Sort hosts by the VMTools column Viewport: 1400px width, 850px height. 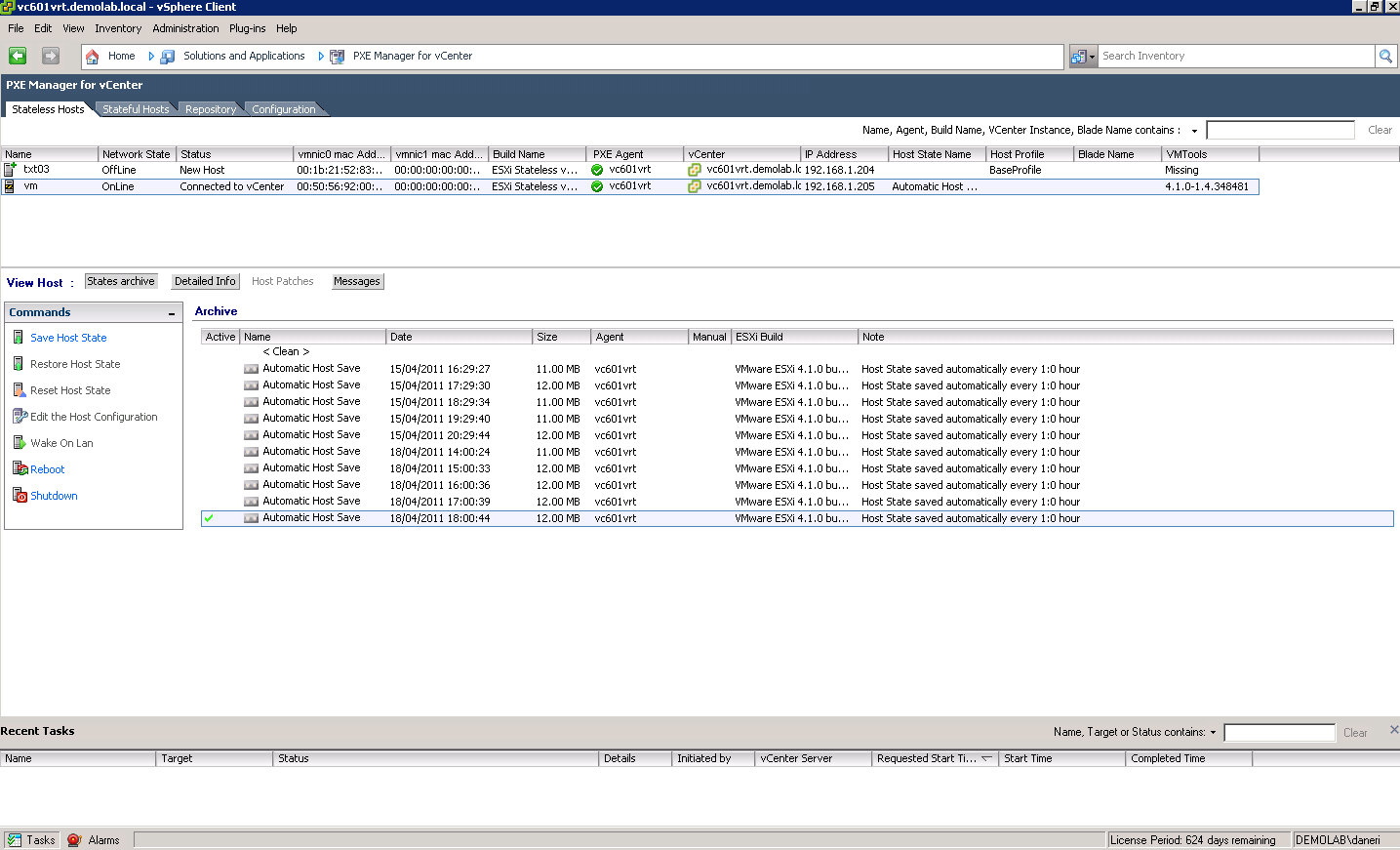pyautogui.click(x=1211, y=154)
